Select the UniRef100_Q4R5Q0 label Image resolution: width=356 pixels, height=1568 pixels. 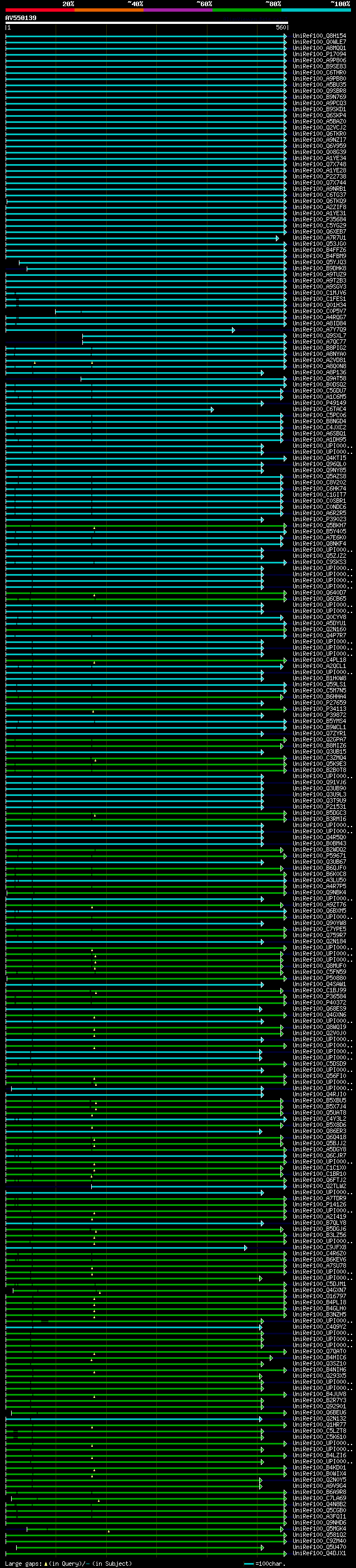pyautogui.click(x=319, y=837)
